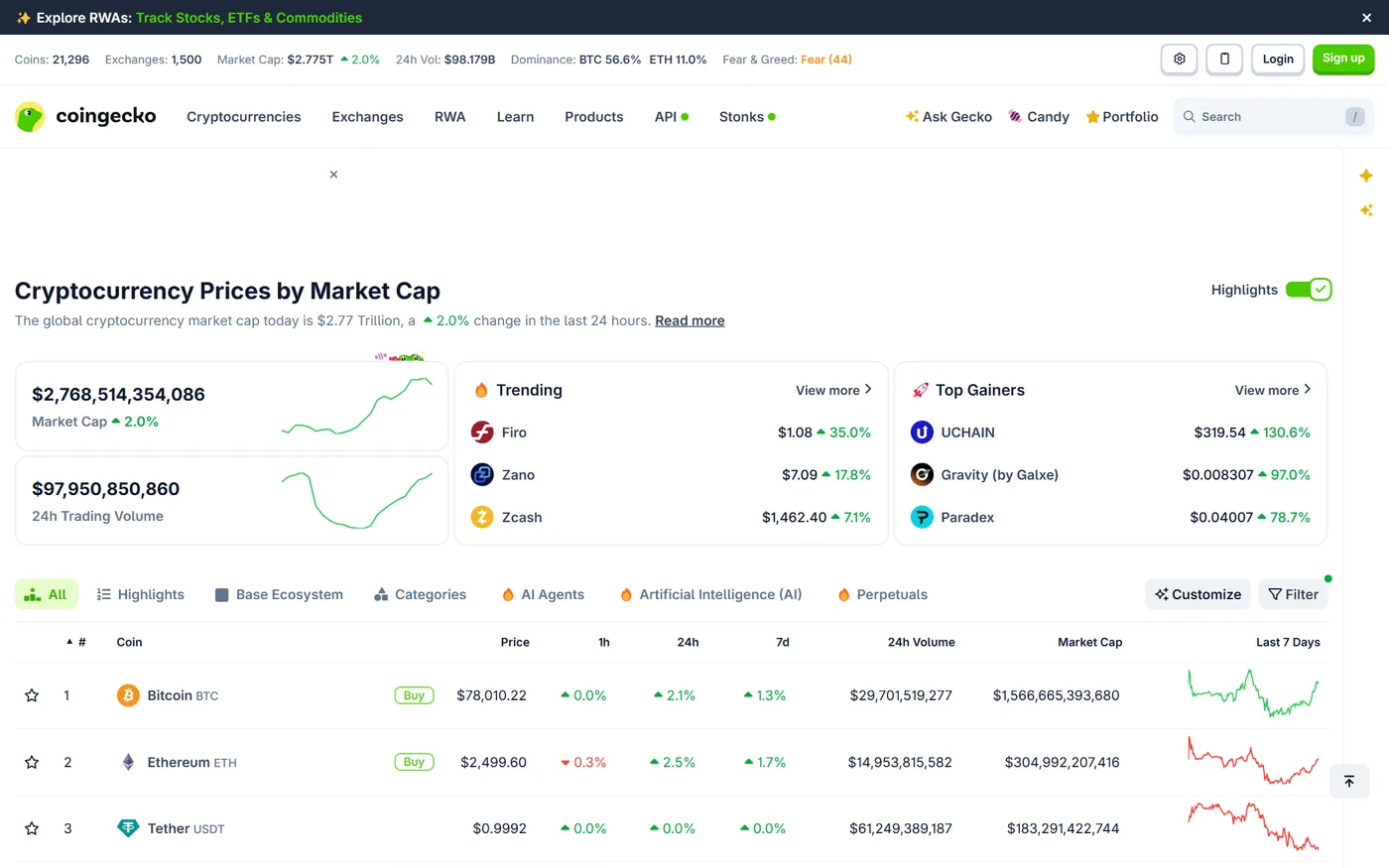This screenshot has width=1389, height=868.
Task: Select the AI Agents tab
Action: click(543, 594)
